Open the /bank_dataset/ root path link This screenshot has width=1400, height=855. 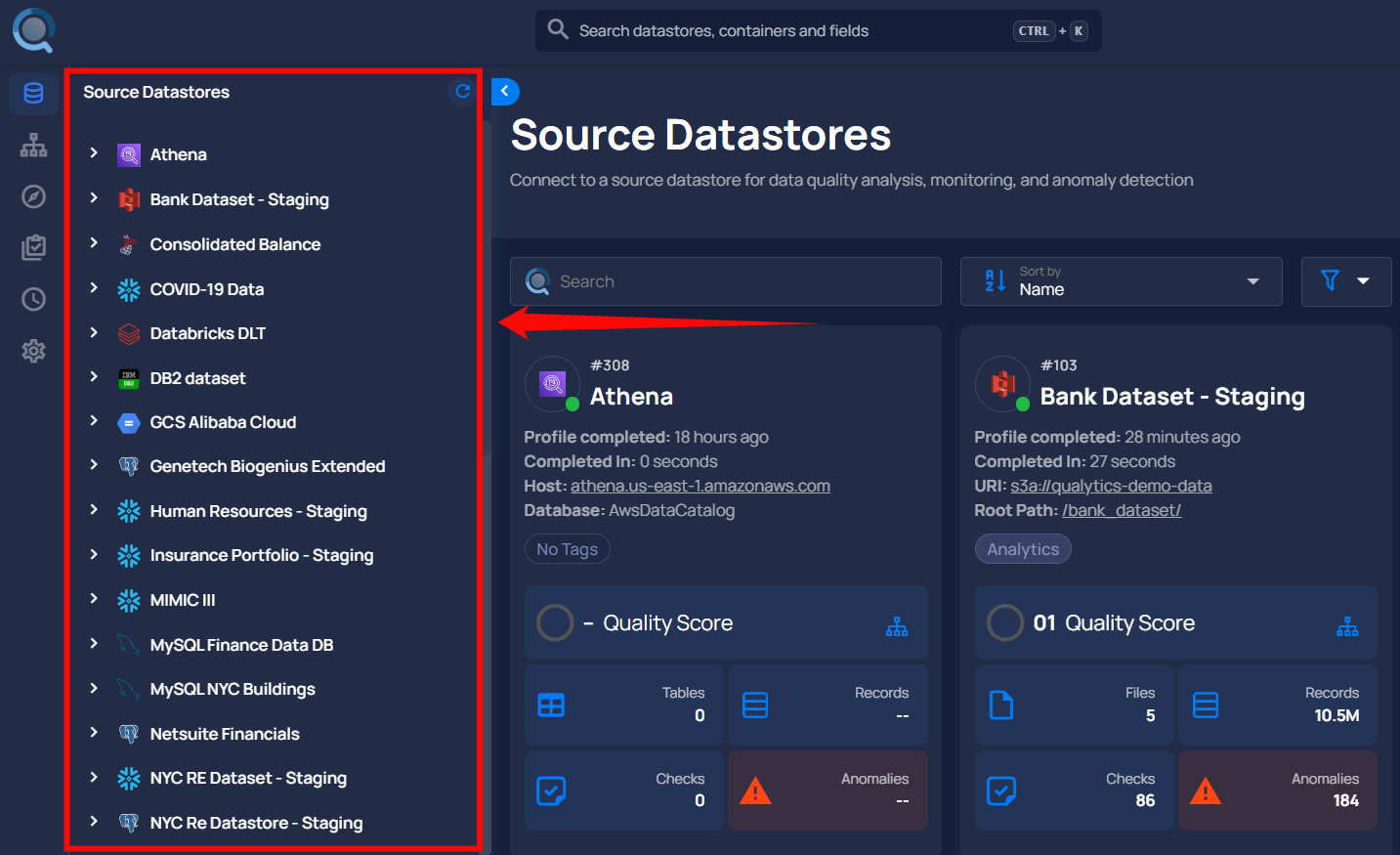[x=1122, y=510]
